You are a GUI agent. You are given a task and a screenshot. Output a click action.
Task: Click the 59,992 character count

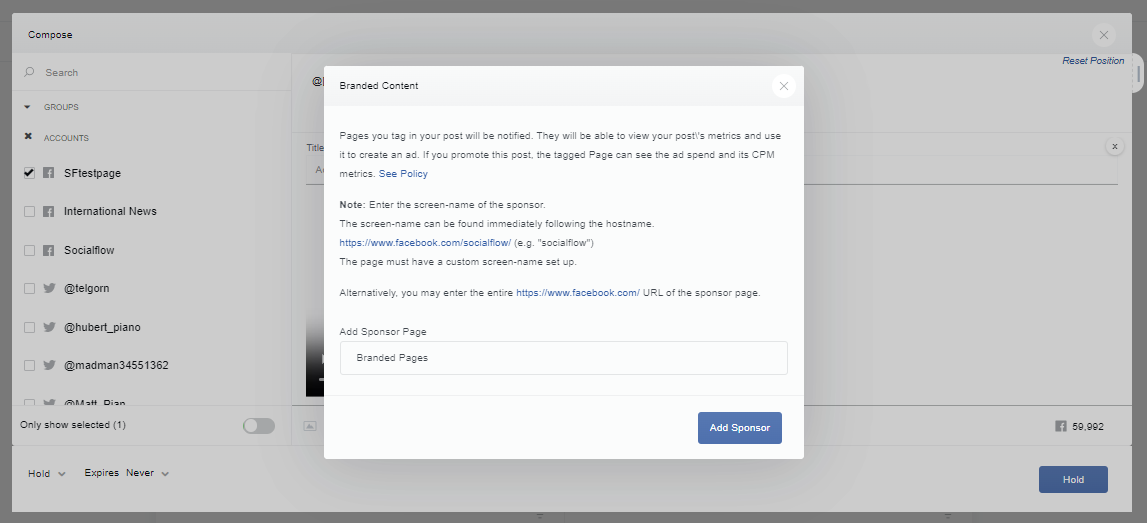1088,426
